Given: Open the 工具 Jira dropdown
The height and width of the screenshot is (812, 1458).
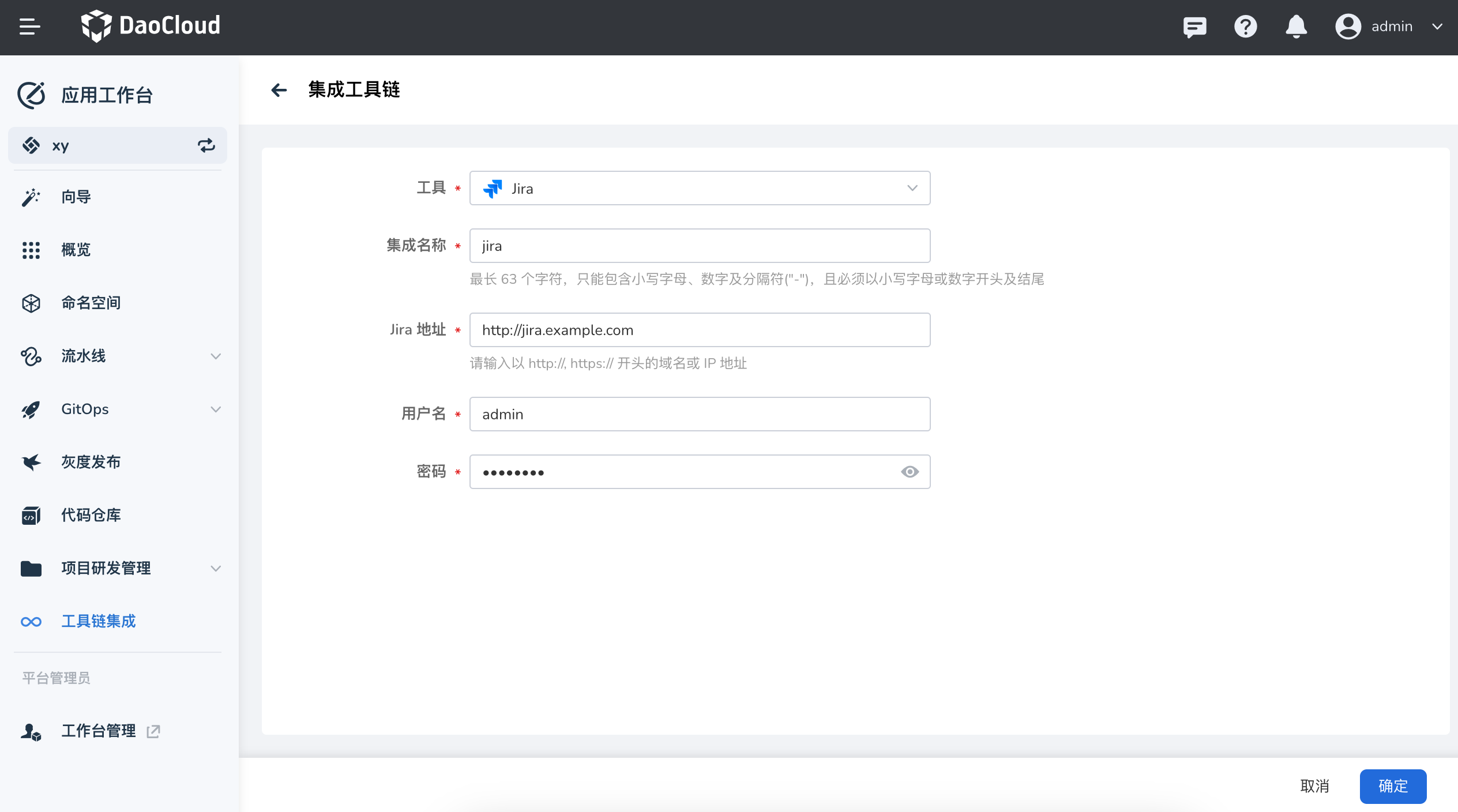Looking at the screenshot, I should coord(699,188).
